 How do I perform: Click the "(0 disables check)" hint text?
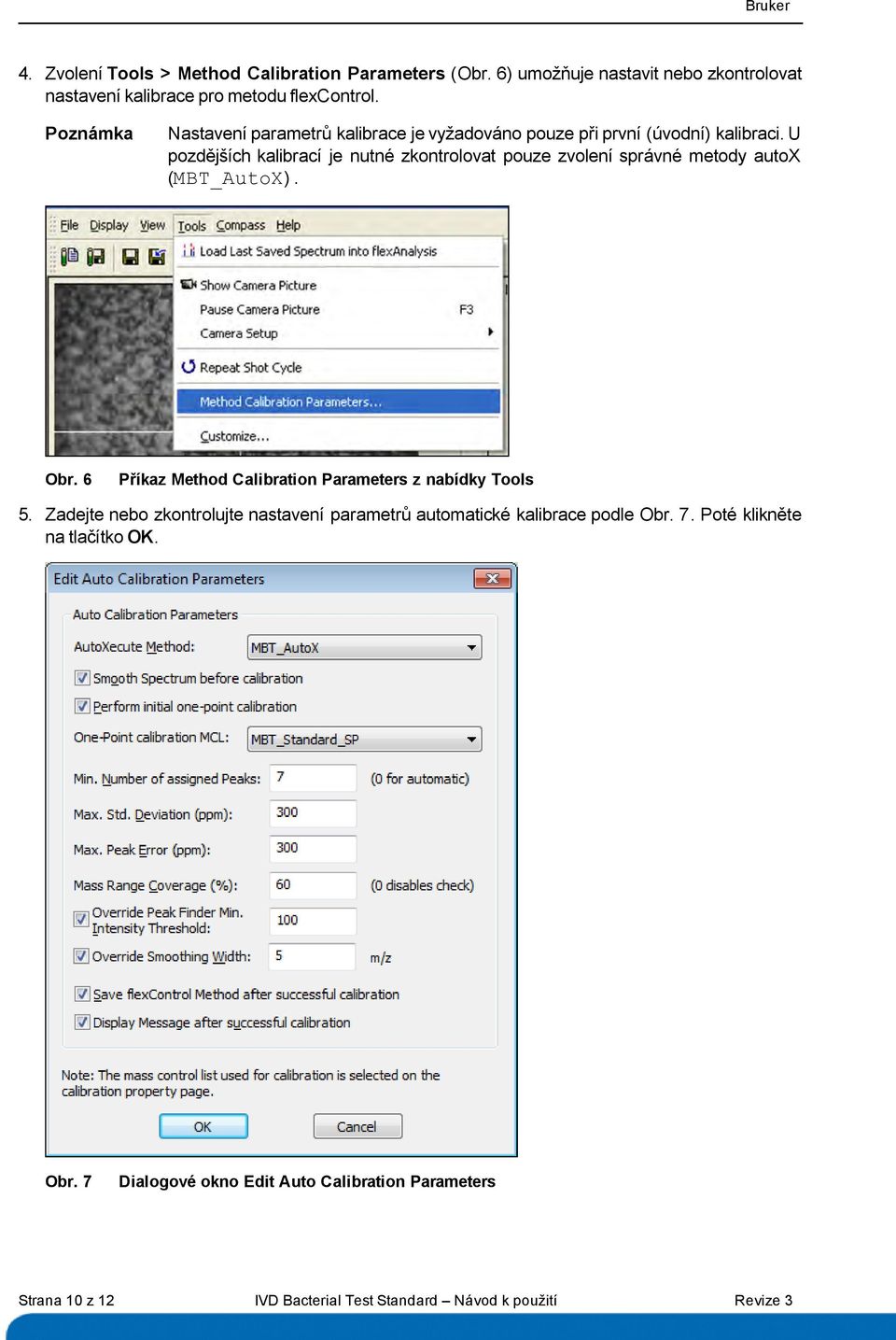422,885
